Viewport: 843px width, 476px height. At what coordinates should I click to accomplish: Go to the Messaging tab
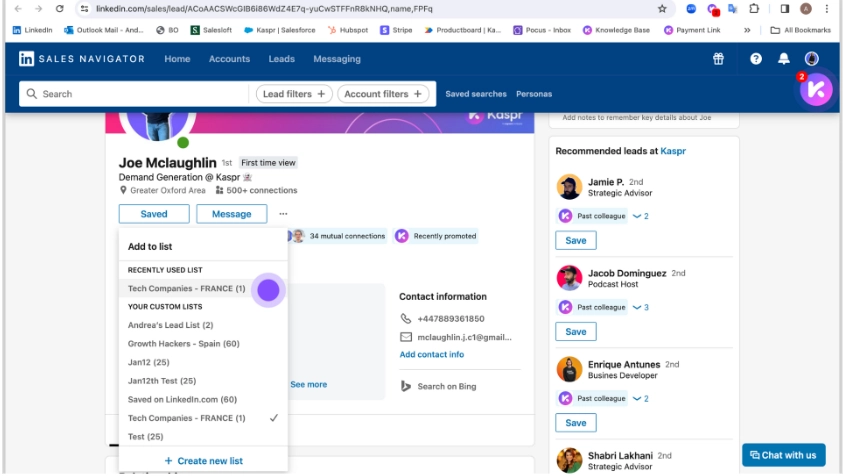pos(337,59)
